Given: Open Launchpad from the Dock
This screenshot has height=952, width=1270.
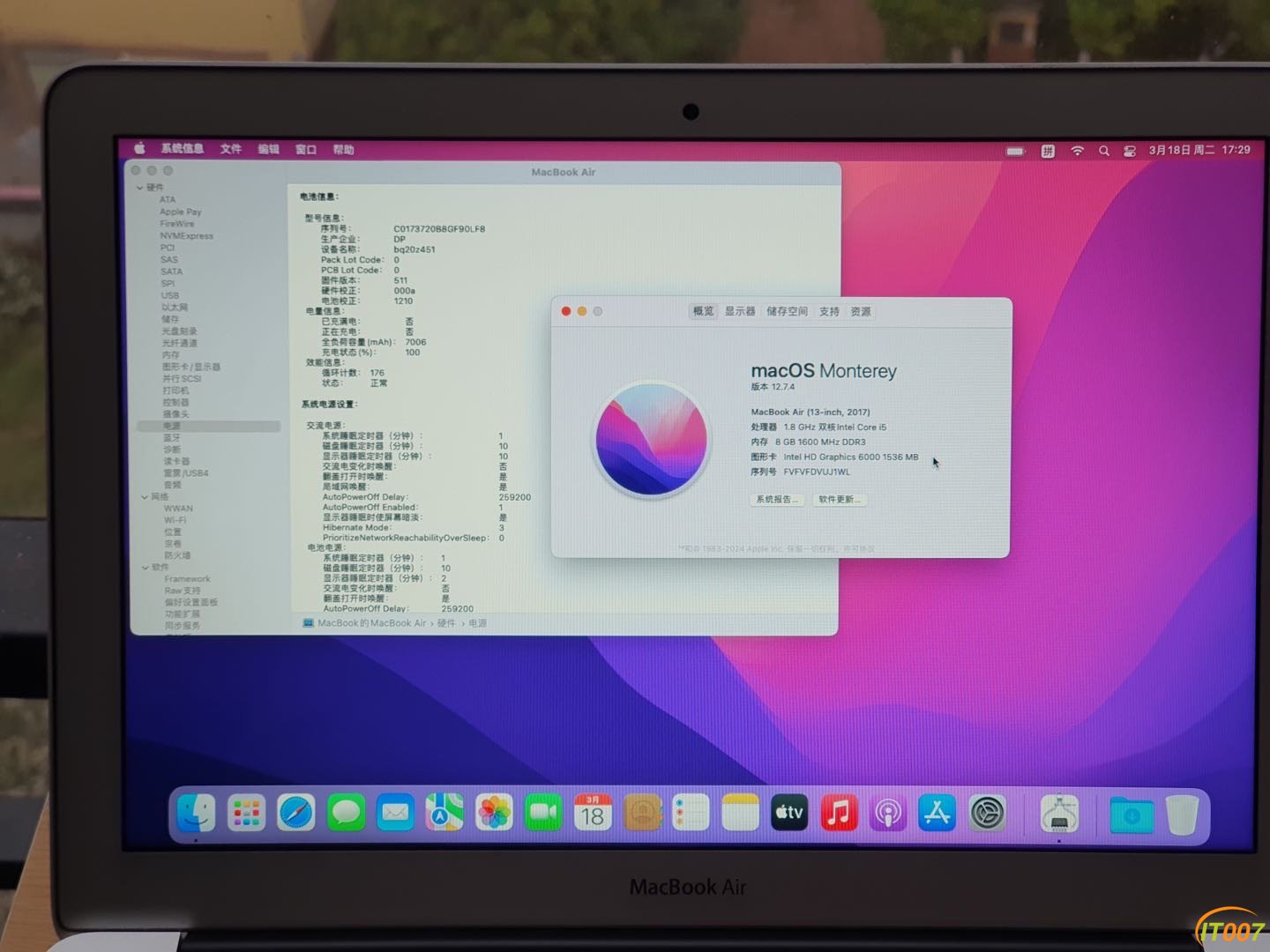Looking at the screenshot, I should point(246,813).
